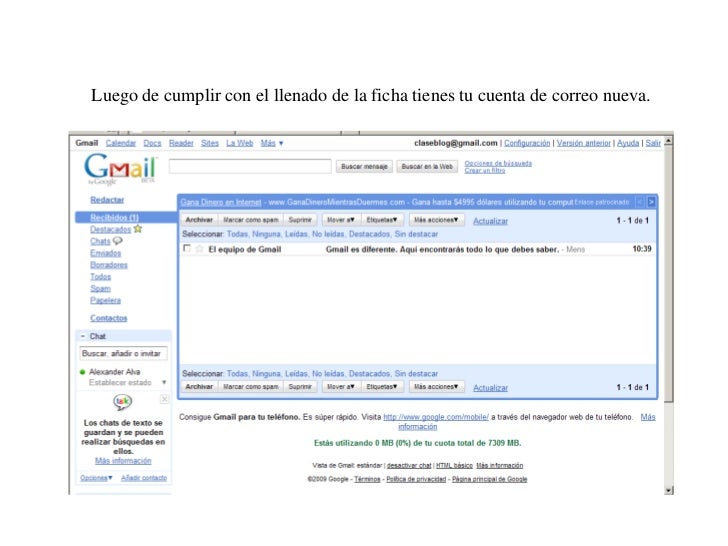Click Buscar mensaje button
Image resolution: width=728 pixels, height=546 pixels.
click(x=364, y=166)
